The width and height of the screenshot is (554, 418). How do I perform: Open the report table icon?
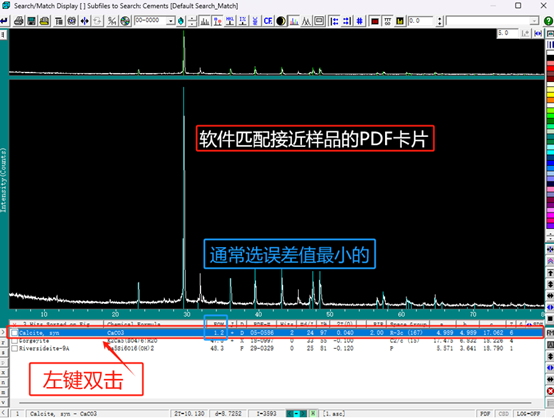(x=59, y=21)
